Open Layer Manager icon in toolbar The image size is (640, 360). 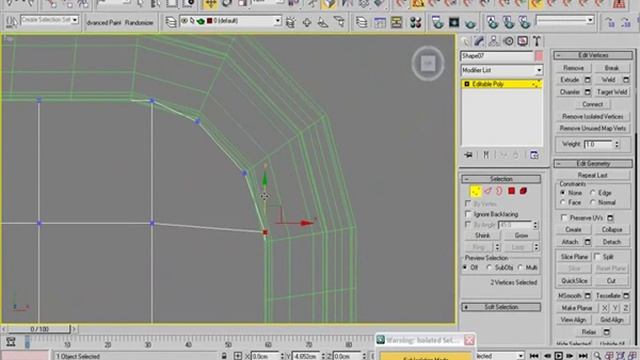pyautogui.click(x=171, y=22)
